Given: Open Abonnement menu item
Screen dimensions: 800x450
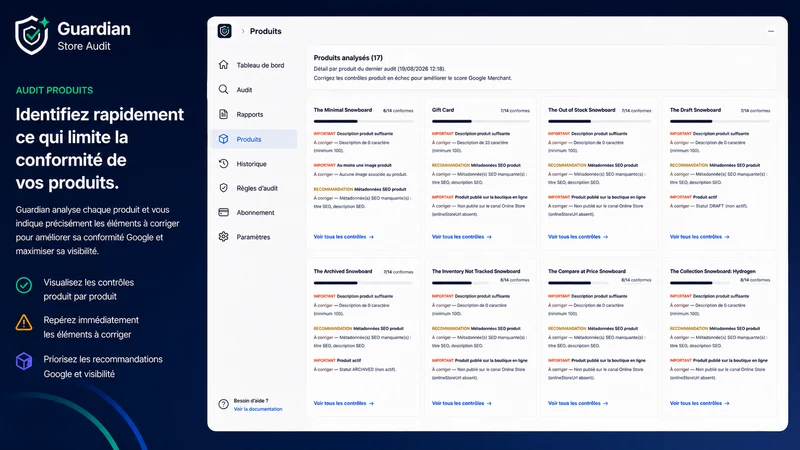Looking at the screenshot, I should (x=254, y=212).
